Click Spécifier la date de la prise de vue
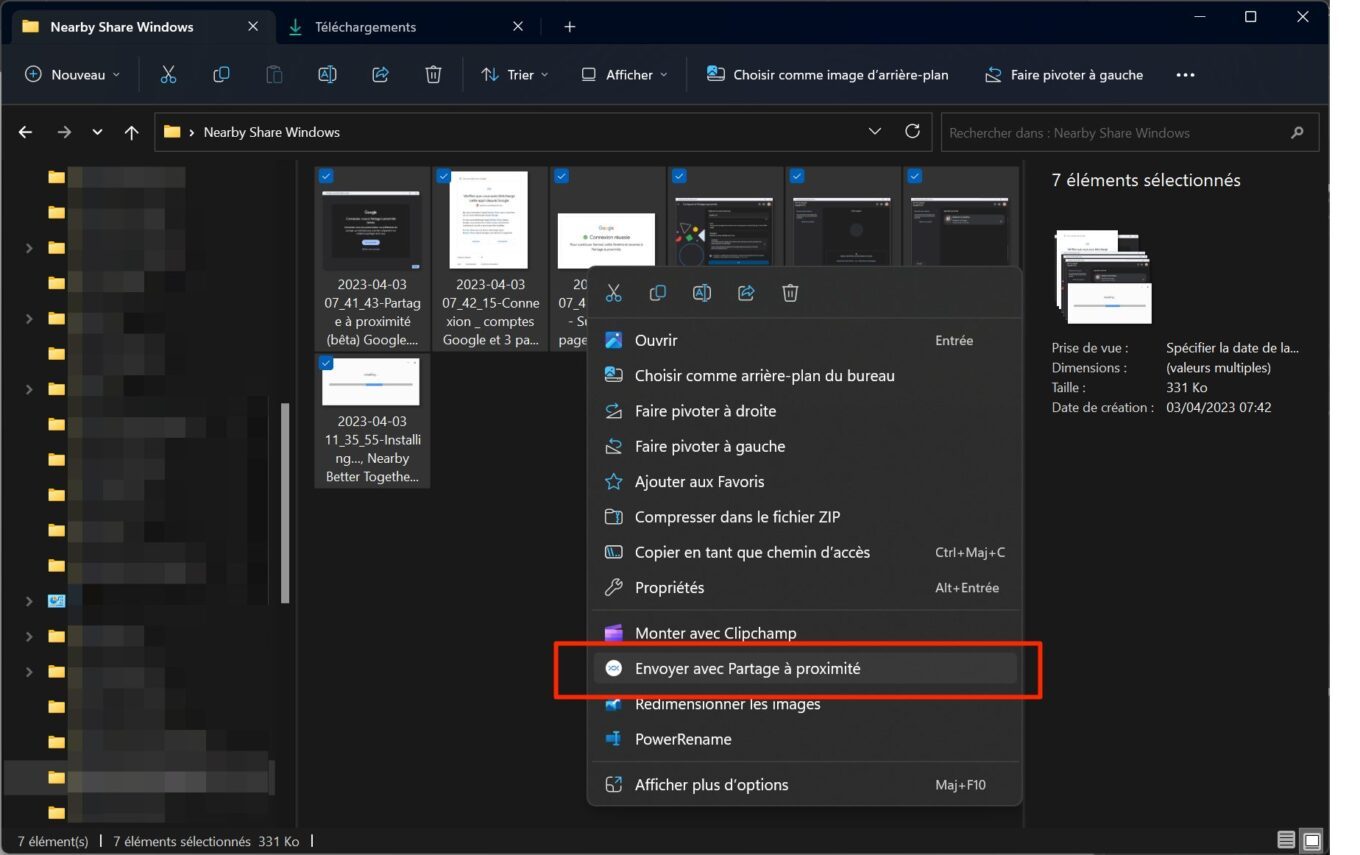This screenshot has height=855, width=1360. point(1232,348)
